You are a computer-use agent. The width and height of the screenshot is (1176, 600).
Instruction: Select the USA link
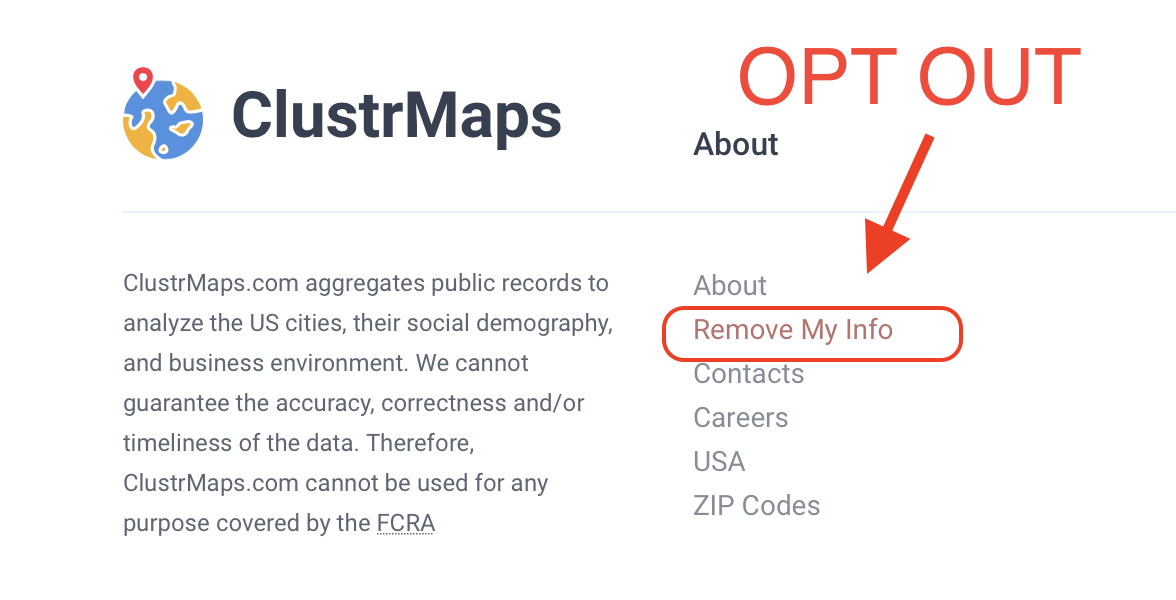click(x=719, y=462)
